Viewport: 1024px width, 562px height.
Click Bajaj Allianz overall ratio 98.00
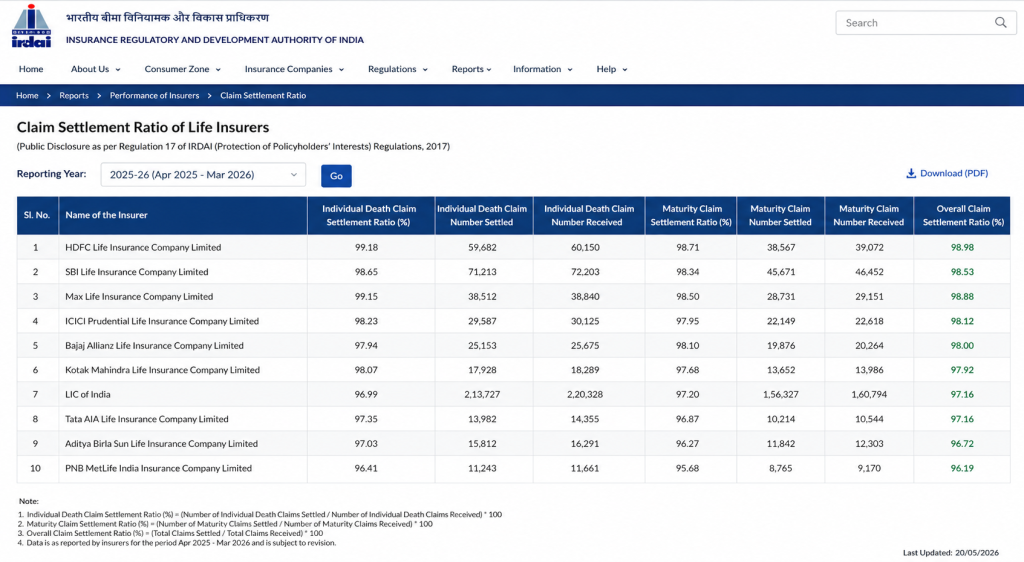962,345
